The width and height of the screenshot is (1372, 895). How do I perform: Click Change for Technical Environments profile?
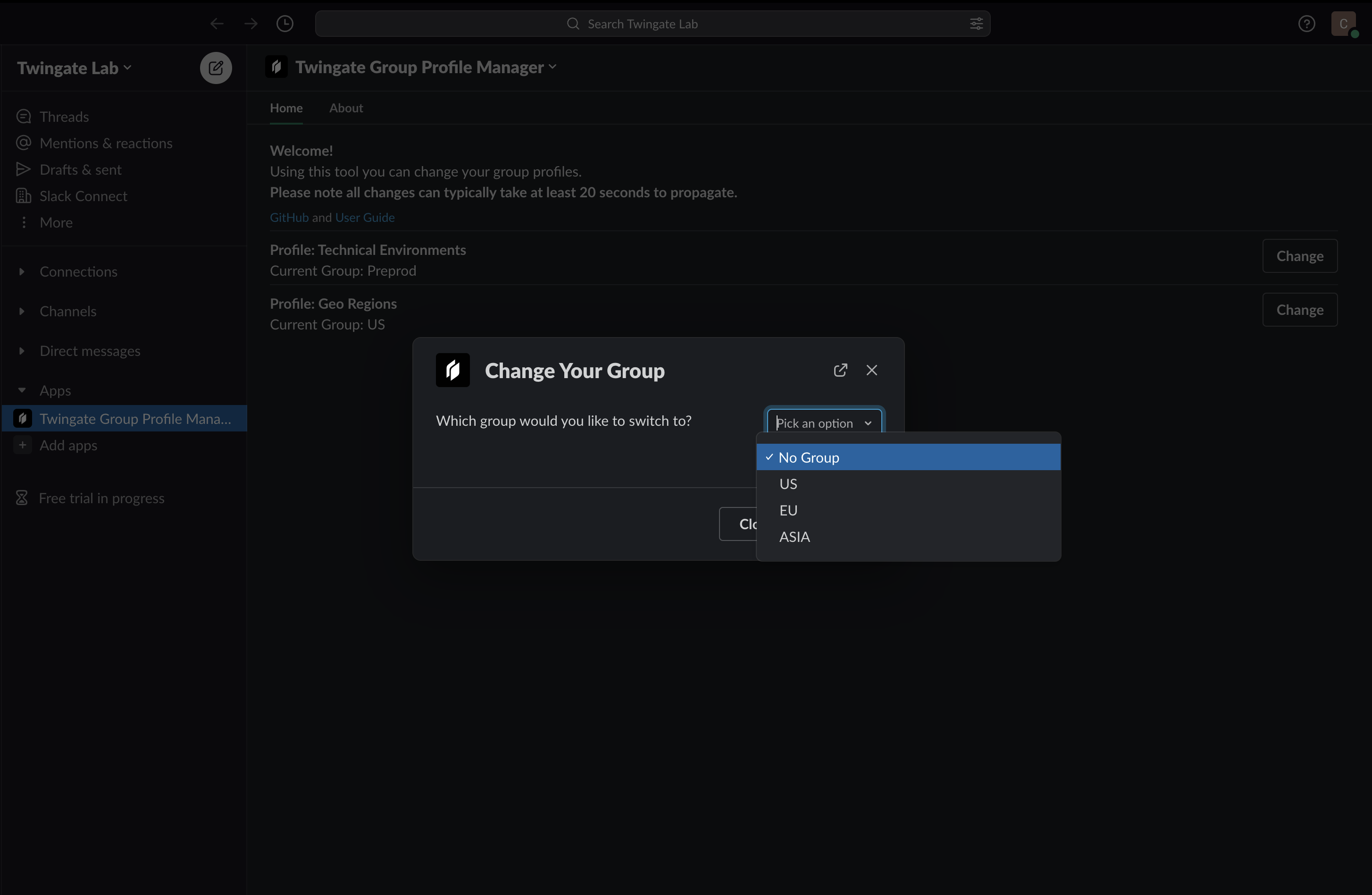pyautogui.click(x=1299, y=256)
